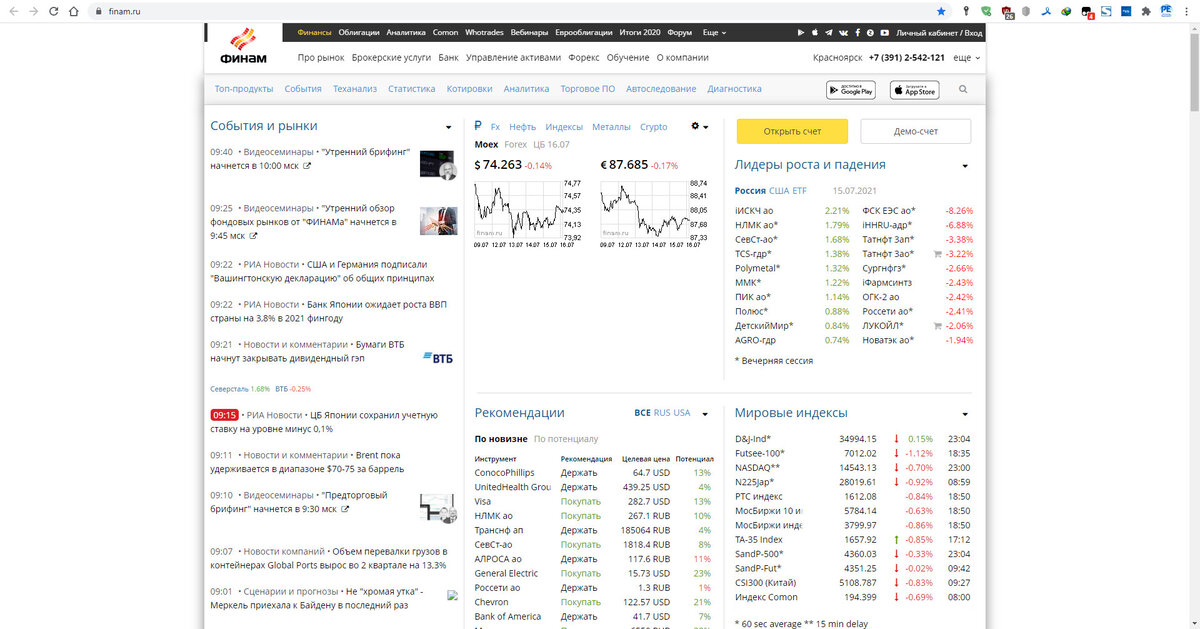Expand the События и рынки dropdown caret
The image size is (1200, 629).
pyautogui.click(x=448, y=127)
